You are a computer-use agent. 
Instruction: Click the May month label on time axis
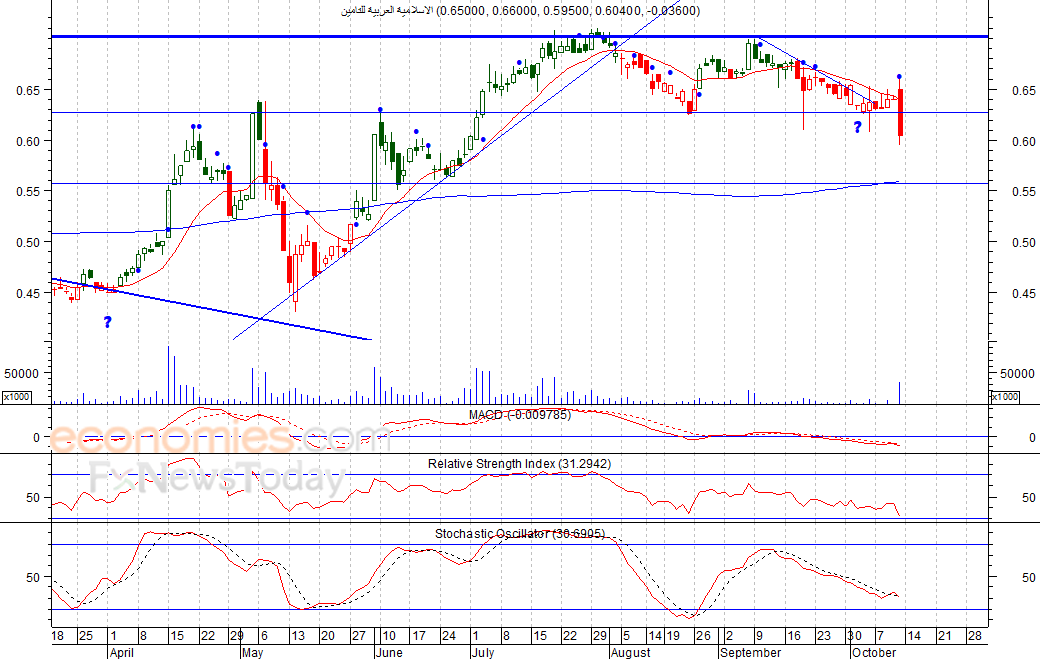coord(252,652)
